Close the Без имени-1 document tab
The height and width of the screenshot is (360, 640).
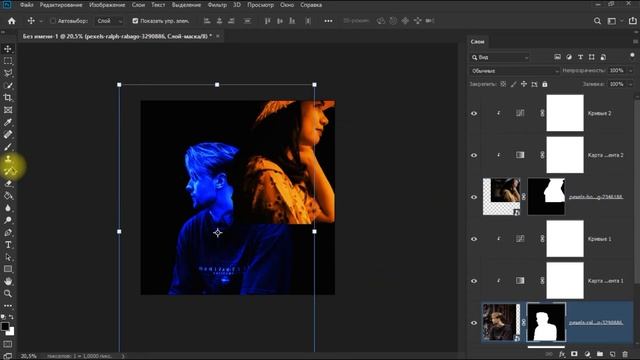(x=218, y=36)
